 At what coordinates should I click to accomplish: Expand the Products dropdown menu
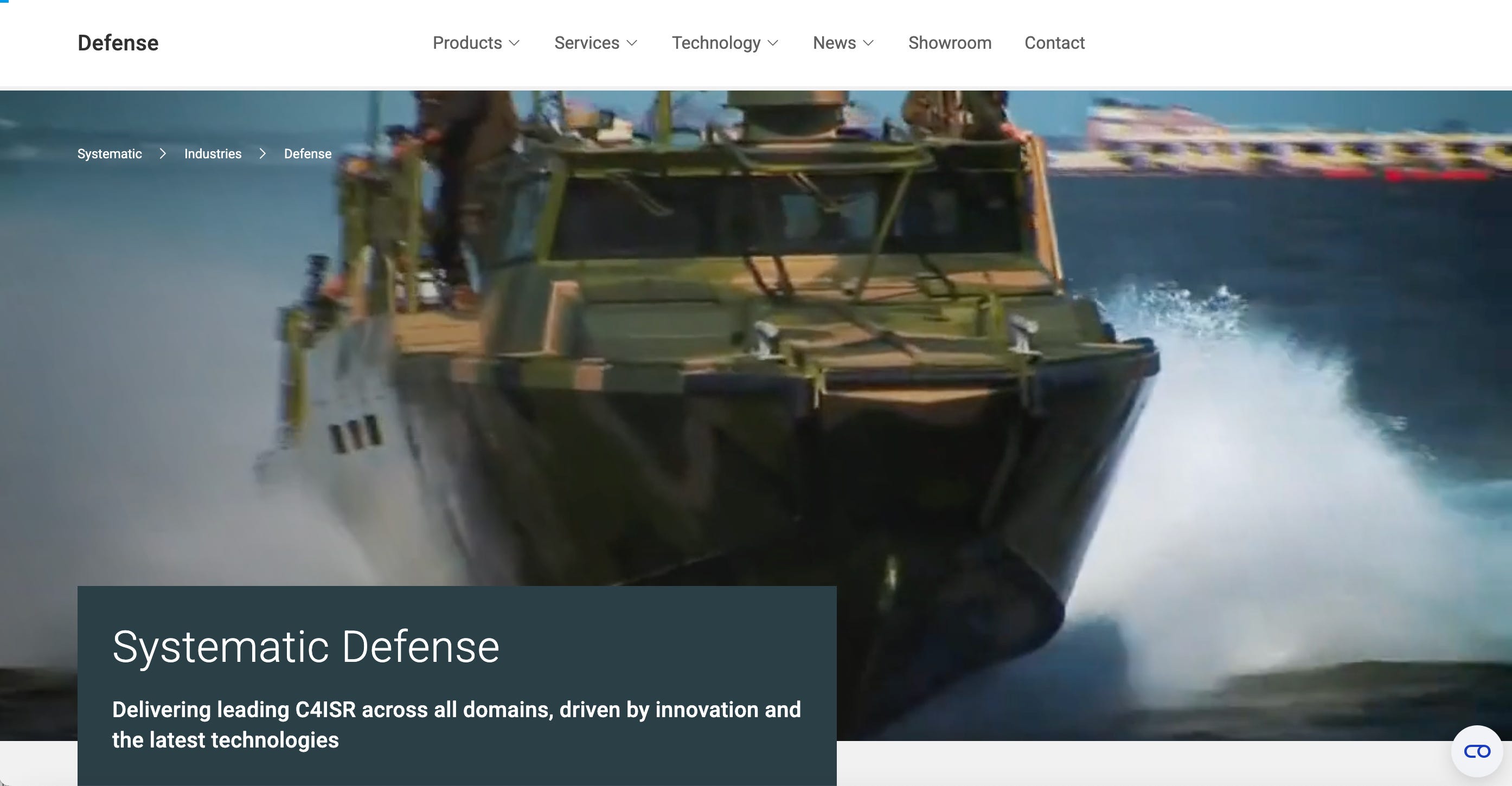pos(467,43)
